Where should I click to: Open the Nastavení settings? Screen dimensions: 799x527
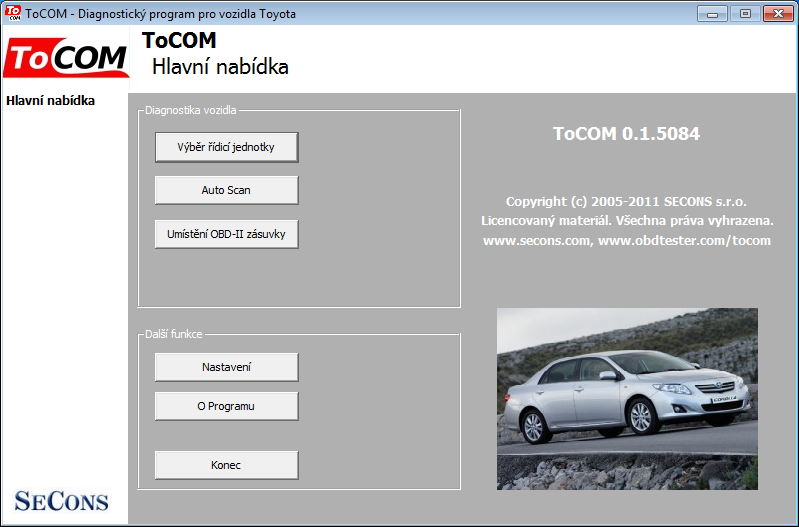tap(226, 367)
